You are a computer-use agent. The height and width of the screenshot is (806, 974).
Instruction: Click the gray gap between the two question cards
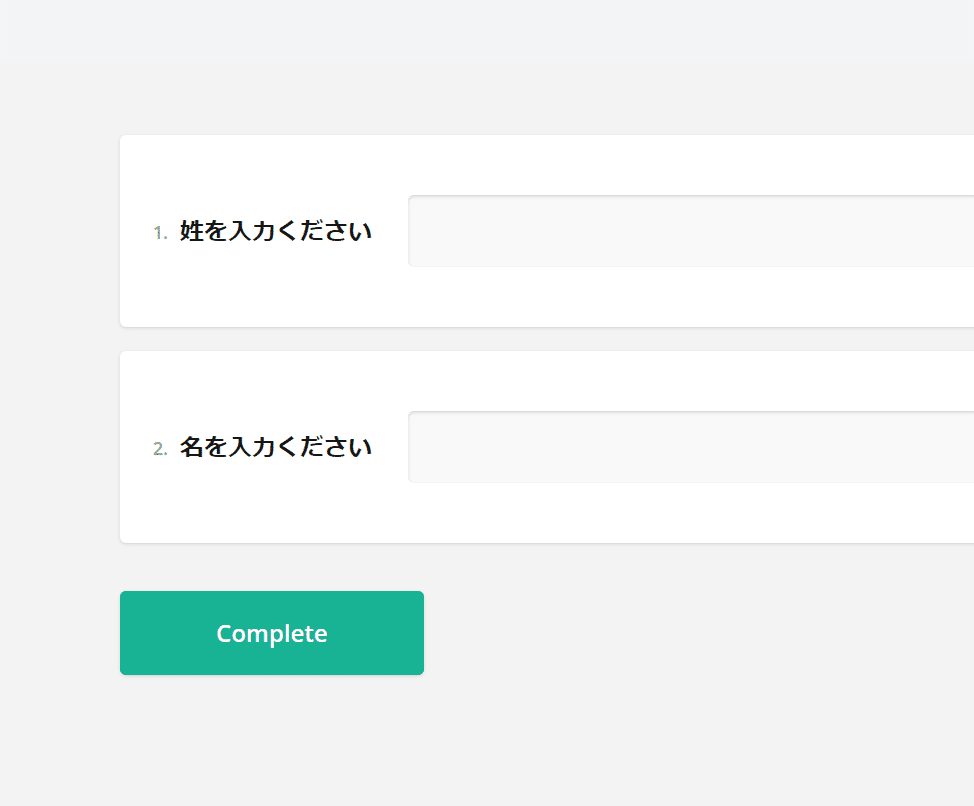click(547, 339)
